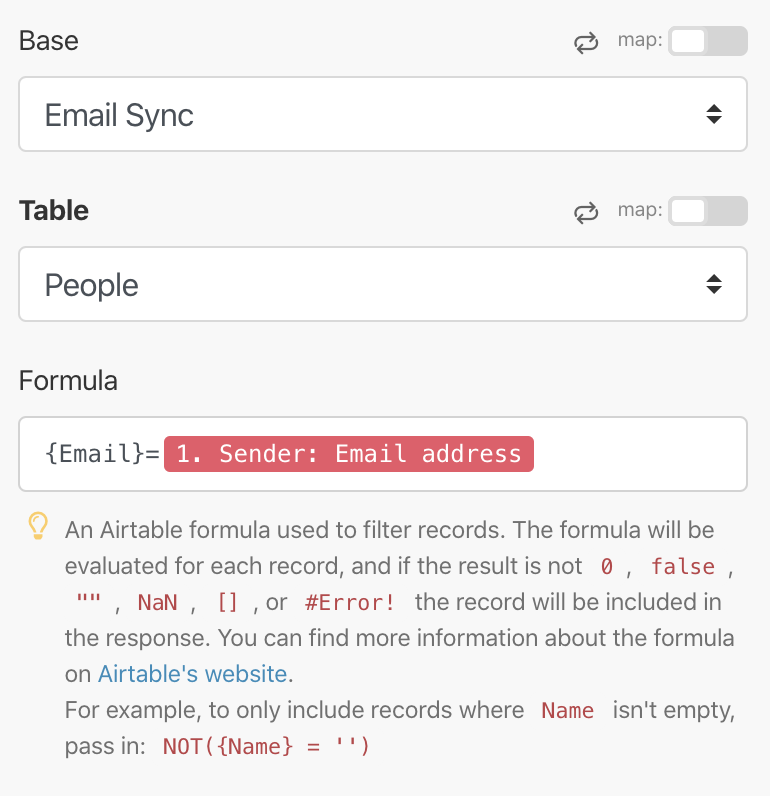Click the bold Table field label
The height and width of the screenshot is (796, 770).
[x=54, y=211]
